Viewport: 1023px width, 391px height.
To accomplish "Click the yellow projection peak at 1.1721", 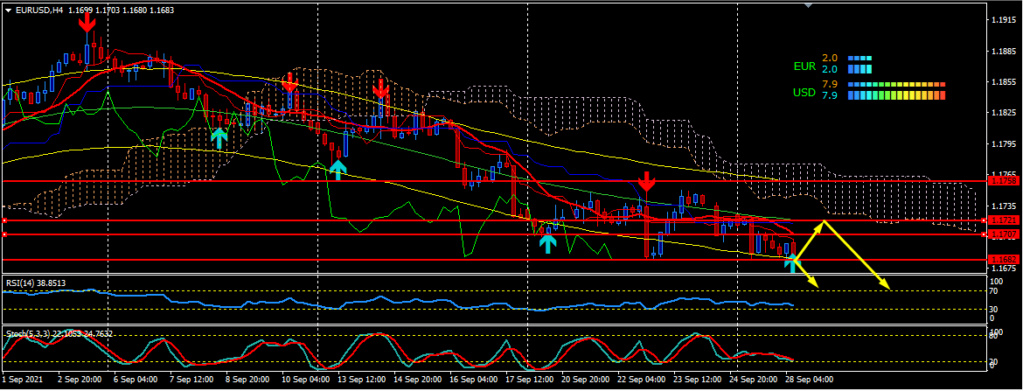I will point(824,221).
